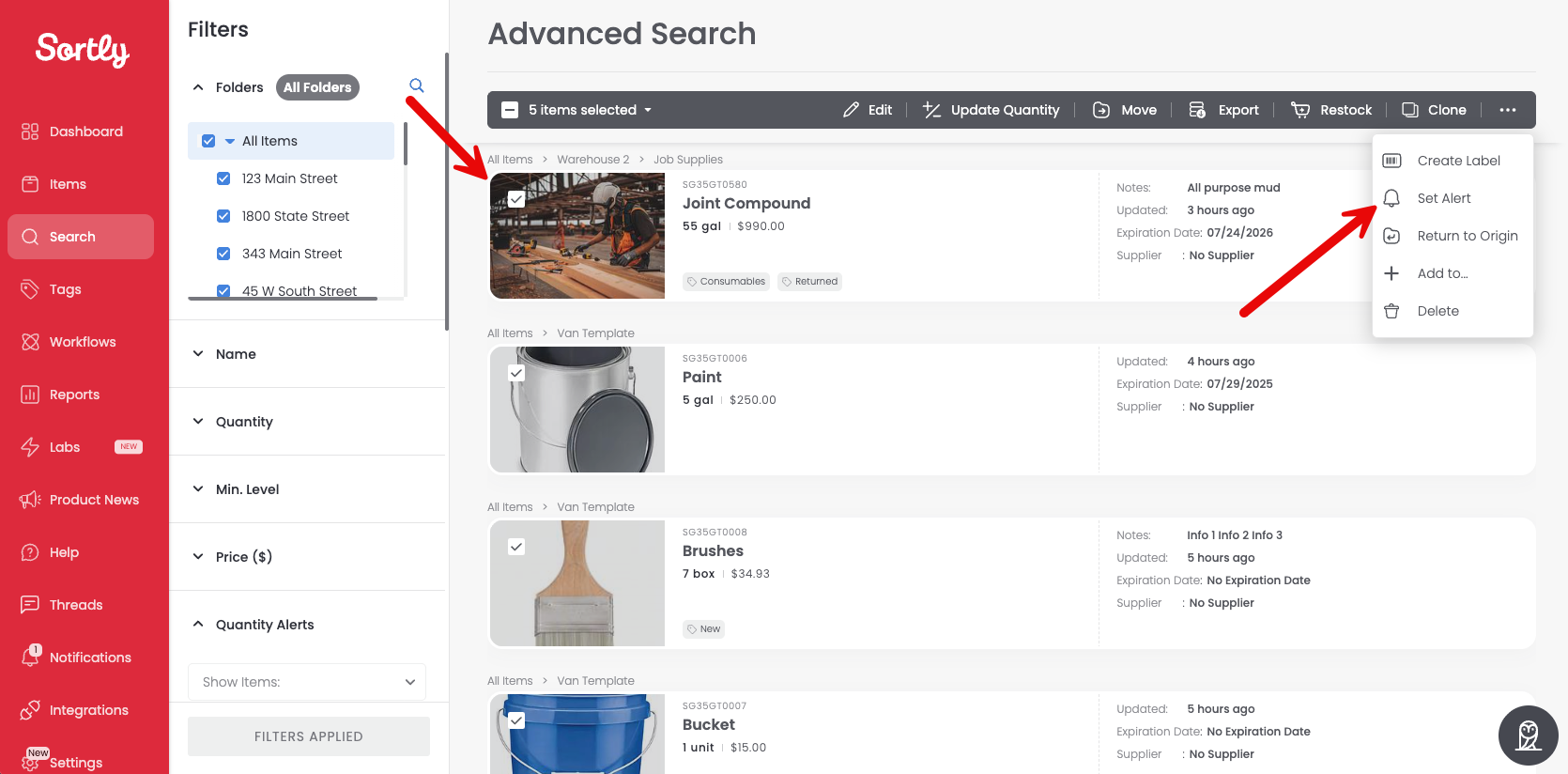
Task: Choose Return to Origin from the menu
Action: [1453, 236]
